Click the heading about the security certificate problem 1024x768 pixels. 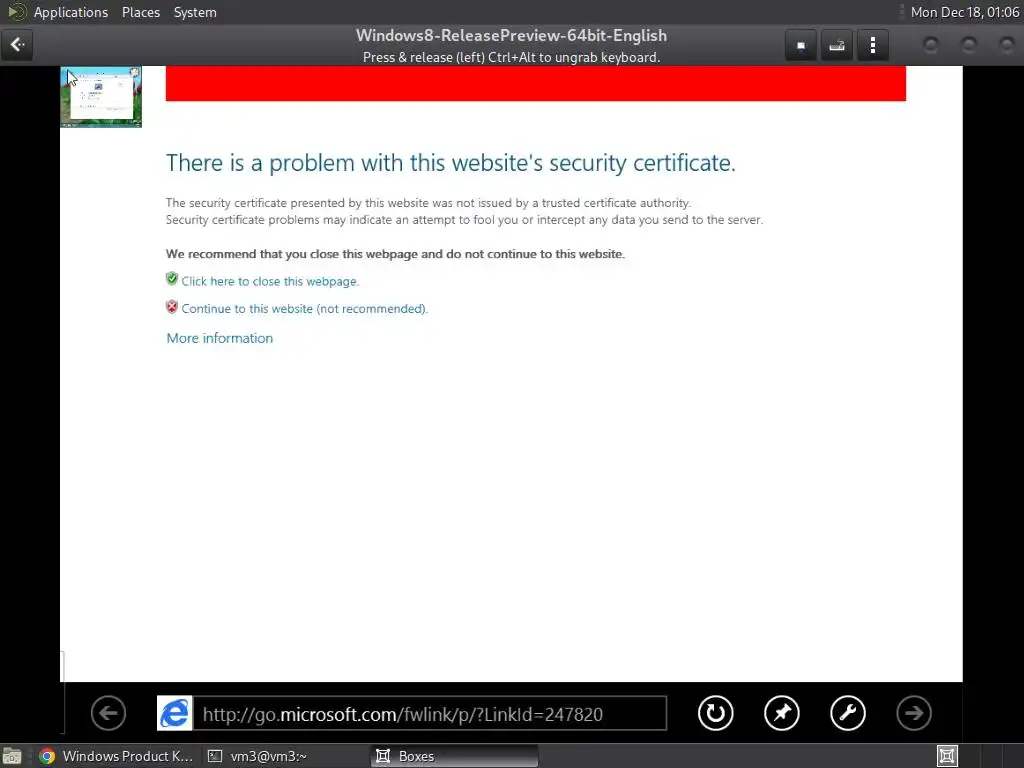point(451,163)
